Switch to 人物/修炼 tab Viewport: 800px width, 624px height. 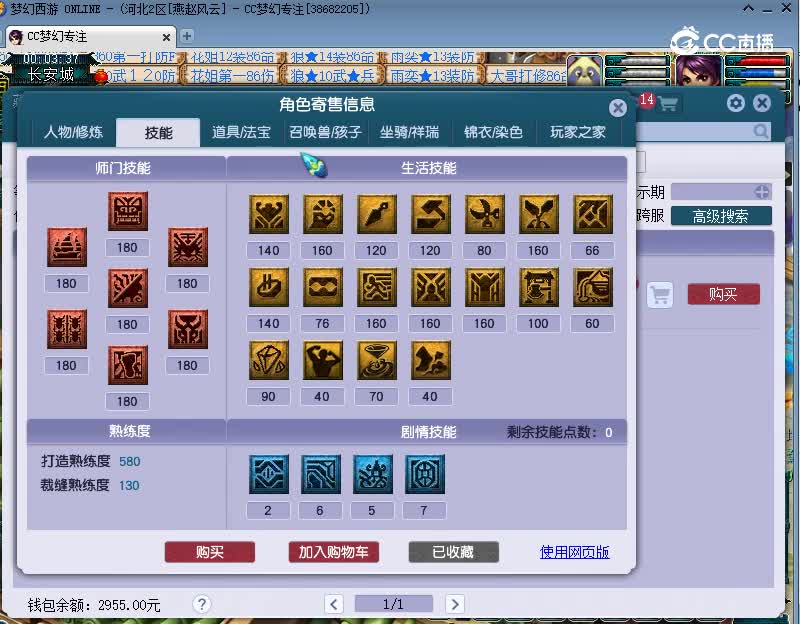(73, 133)
